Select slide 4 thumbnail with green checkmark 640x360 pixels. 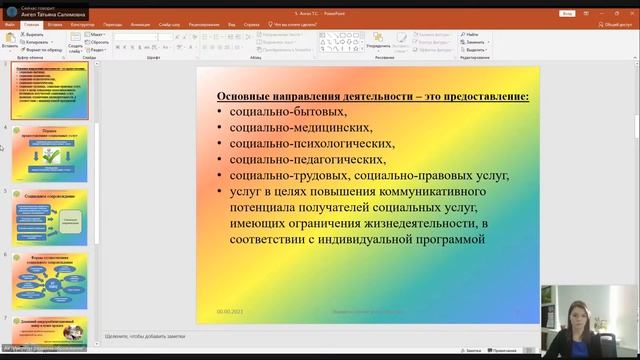point(49,154)
